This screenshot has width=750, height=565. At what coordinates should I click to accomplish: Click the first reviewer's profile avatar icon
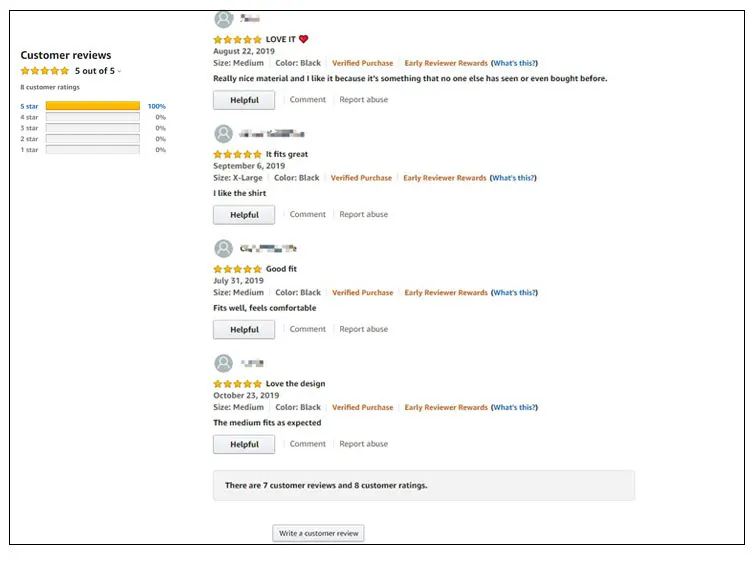click(224, 18)
